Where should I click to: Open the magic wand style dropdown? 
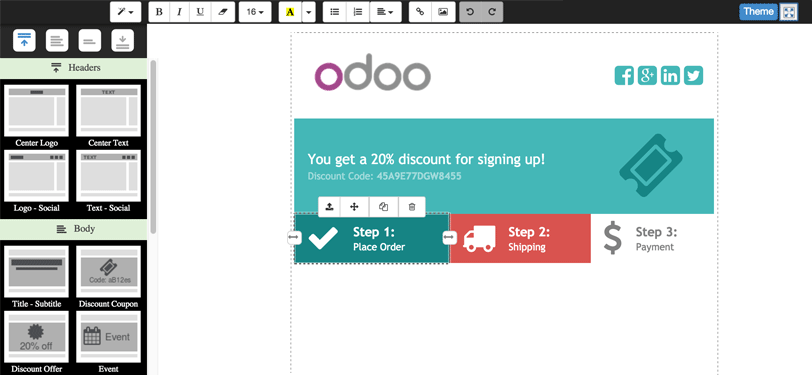pos(126,12)
